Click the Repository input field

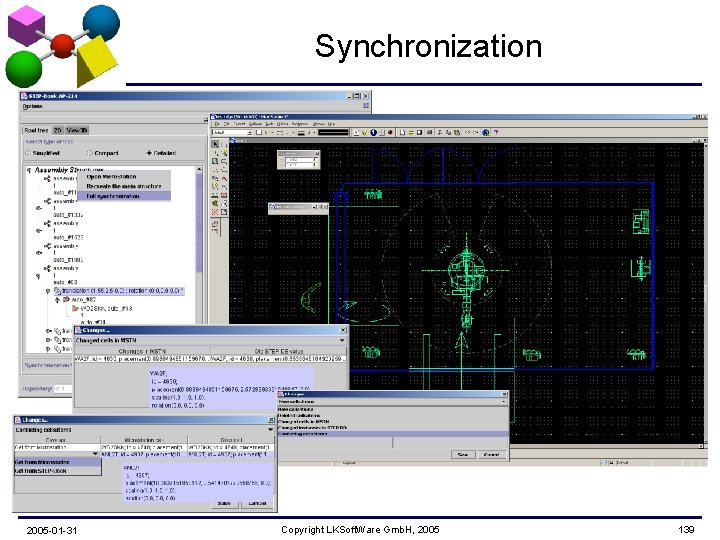(x=63, y=388)
